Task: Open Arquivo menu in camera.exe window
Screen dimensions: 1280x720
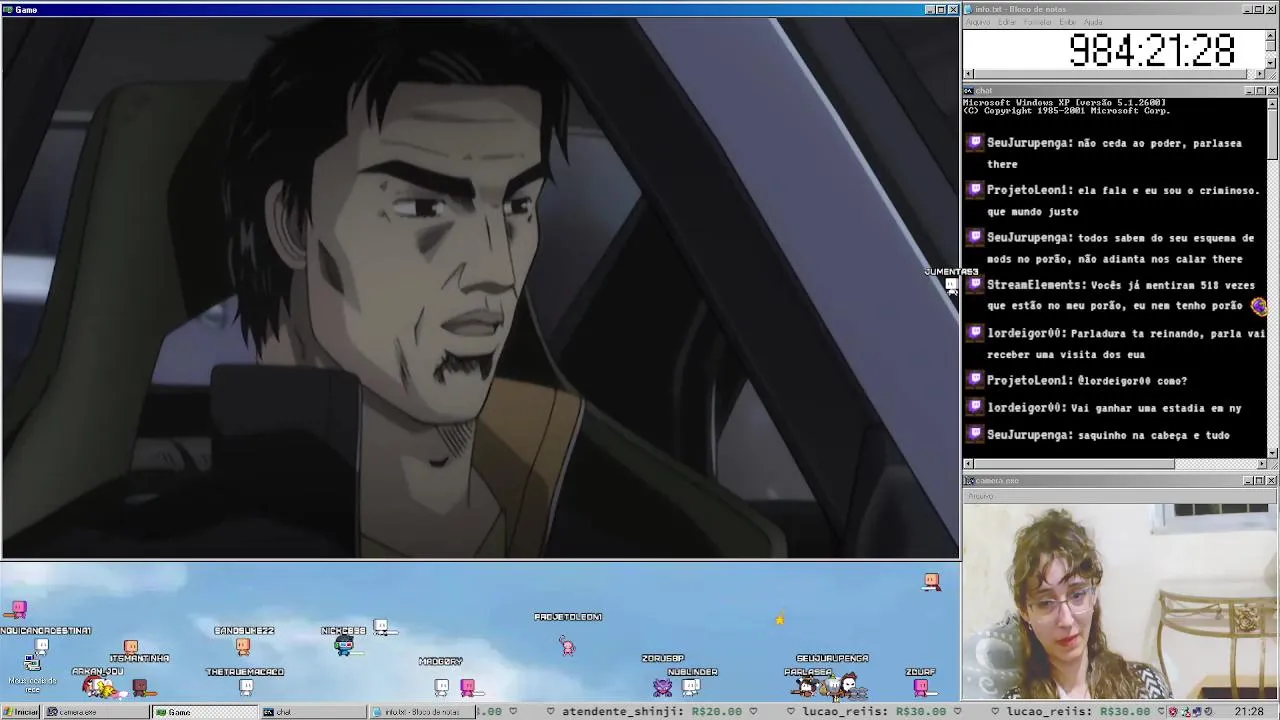Action: (x=980, y=496)
